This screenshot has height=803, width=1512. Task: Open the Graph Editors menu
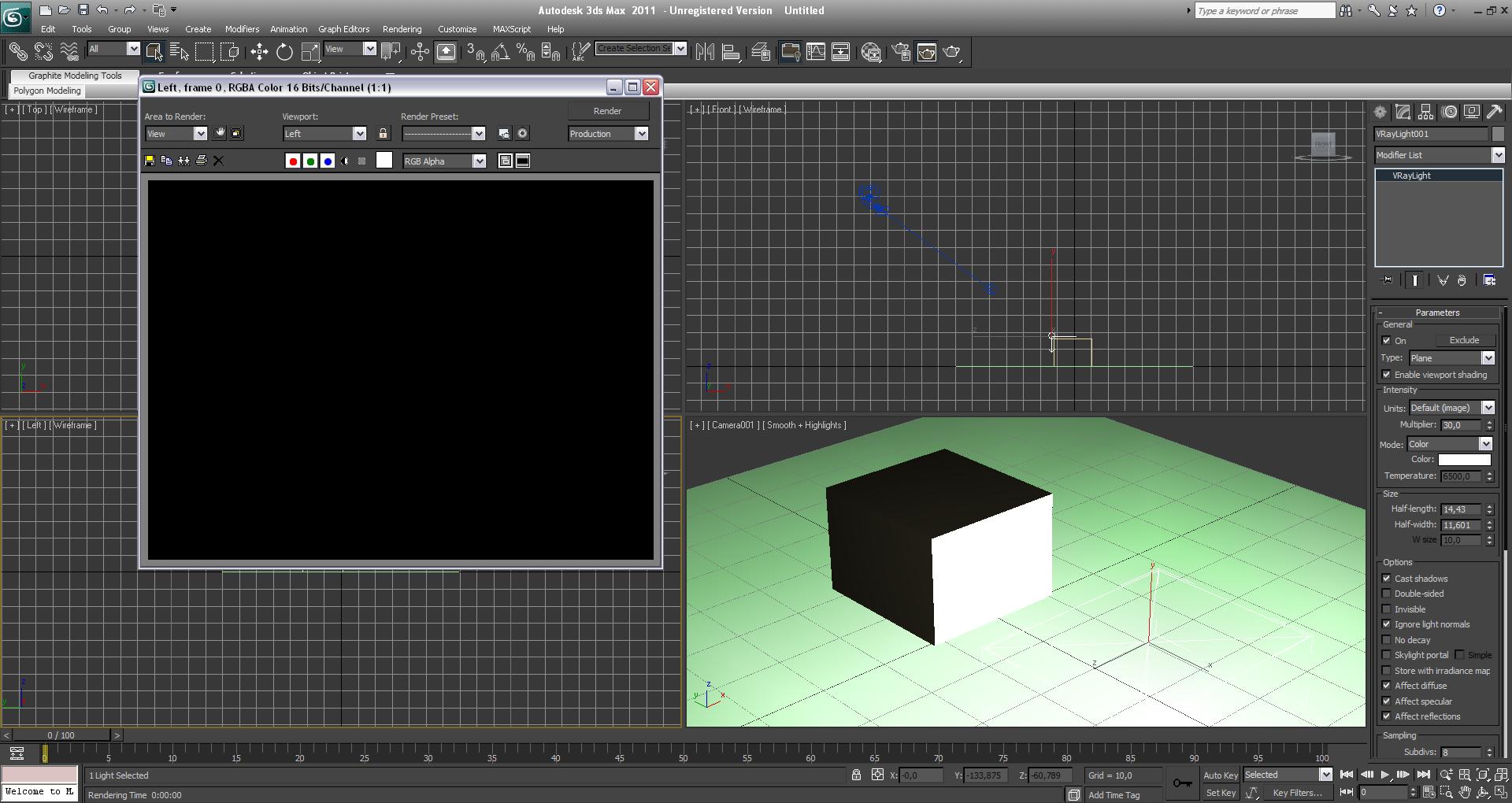343,29
